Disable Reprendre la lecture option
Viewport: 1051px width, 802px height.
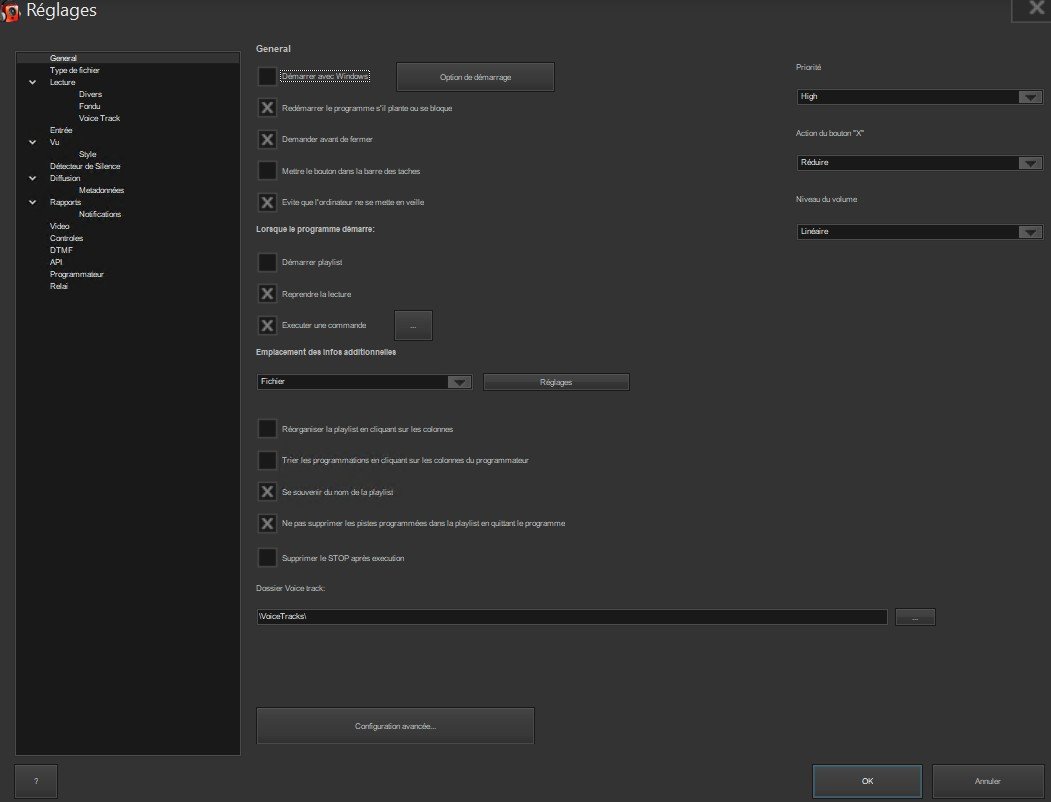tap(267, 294)
